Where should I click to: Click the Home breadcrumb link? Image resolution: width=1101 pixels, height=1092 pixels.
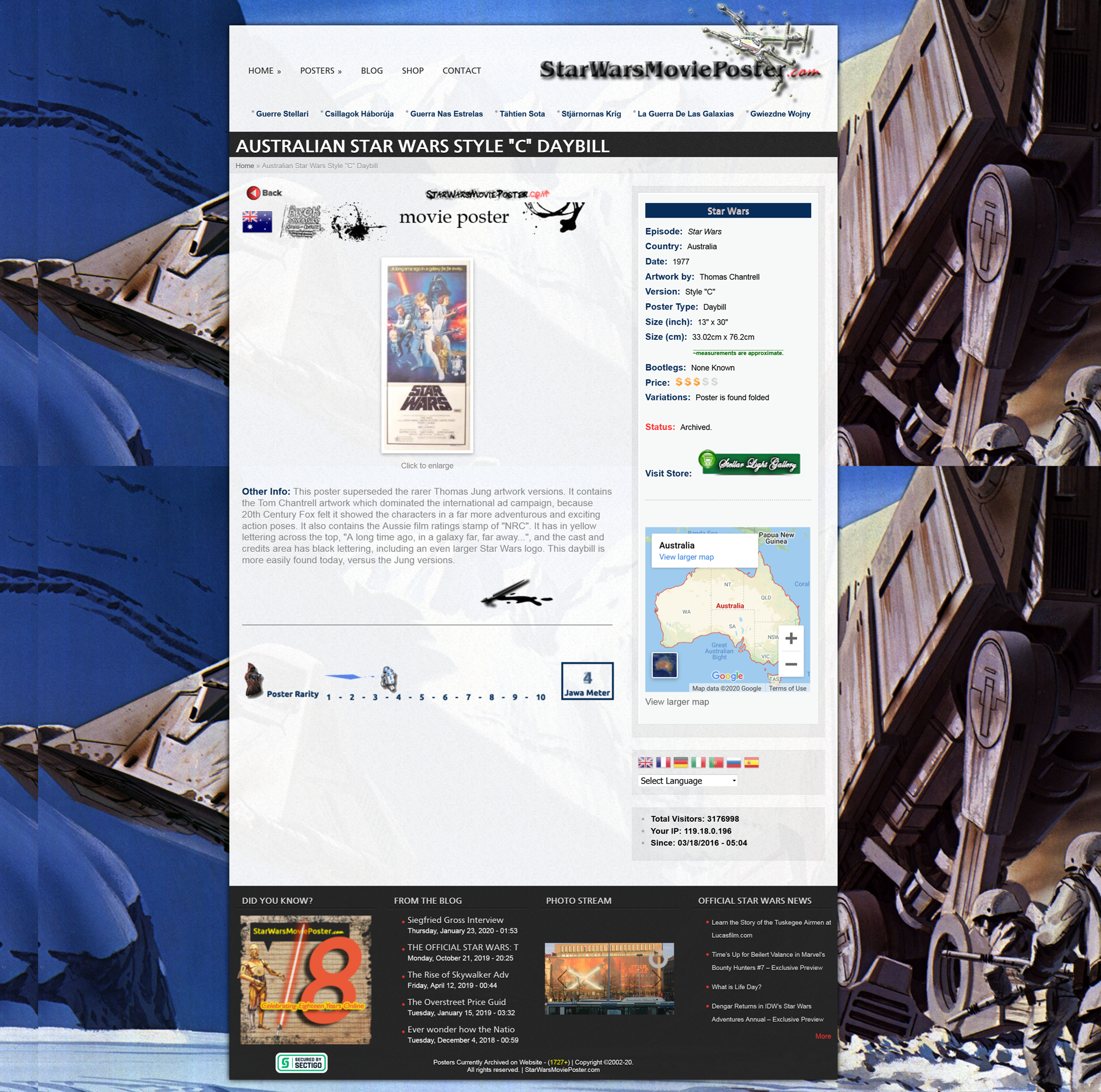coord(245,166)
